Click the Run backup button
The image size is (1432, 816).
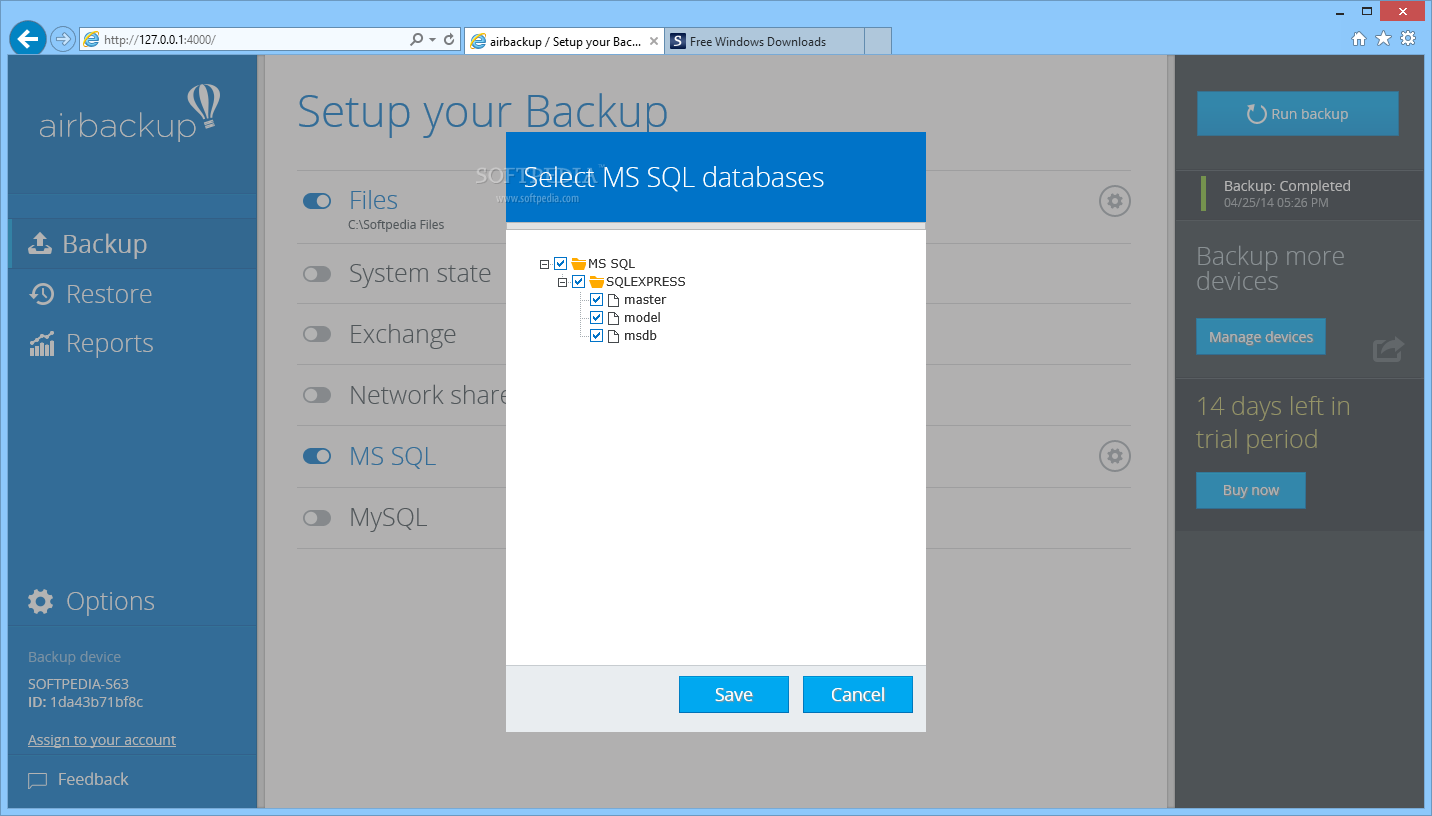1298,114
